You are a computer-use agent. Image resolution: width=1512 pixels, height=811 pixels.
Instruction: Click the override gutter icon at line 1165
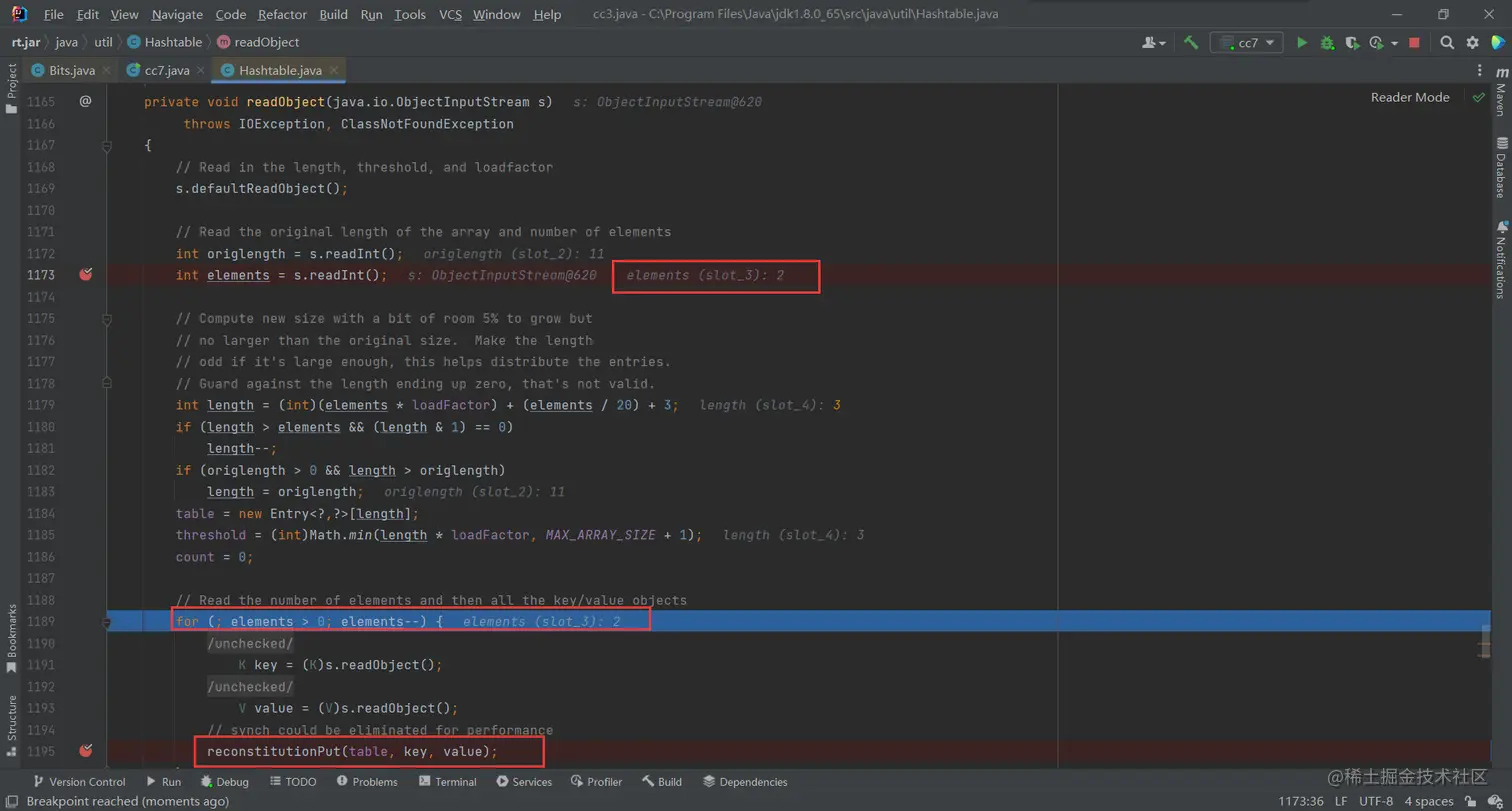[85, 102]
